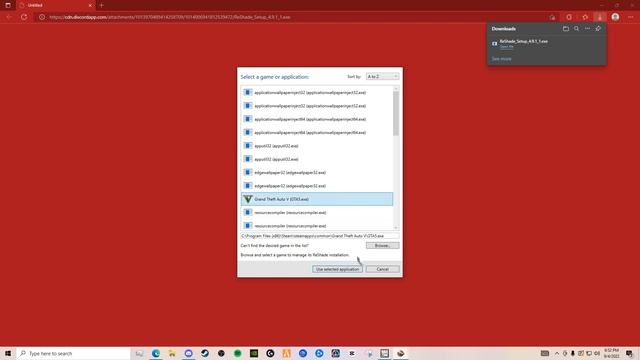This screenshot has width=640, height=360.
Task: Open the notification center icon
Action: pos(629,353)
